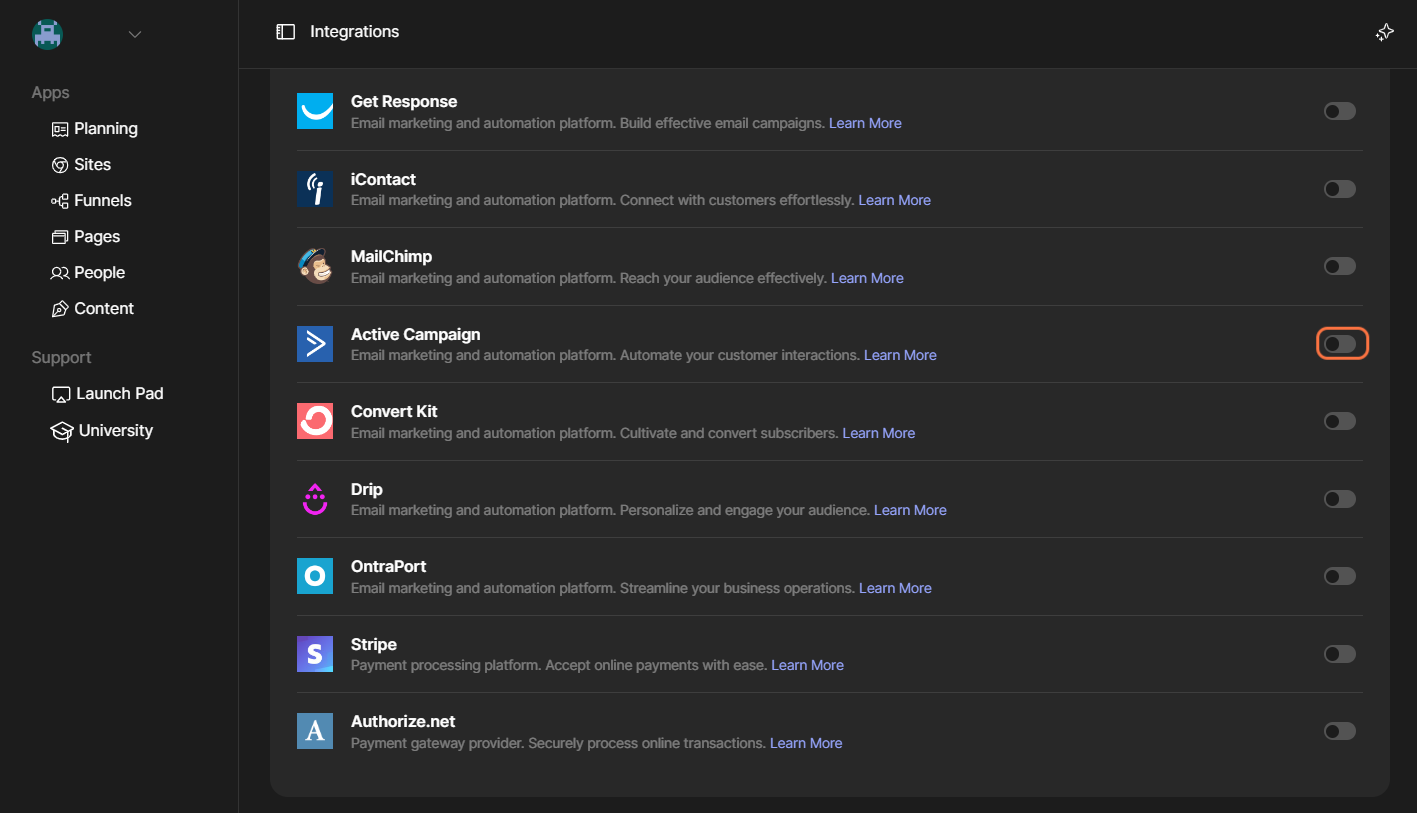Turn on the MailChimp toggle

pyautogui.click(x=1340, y=266)
